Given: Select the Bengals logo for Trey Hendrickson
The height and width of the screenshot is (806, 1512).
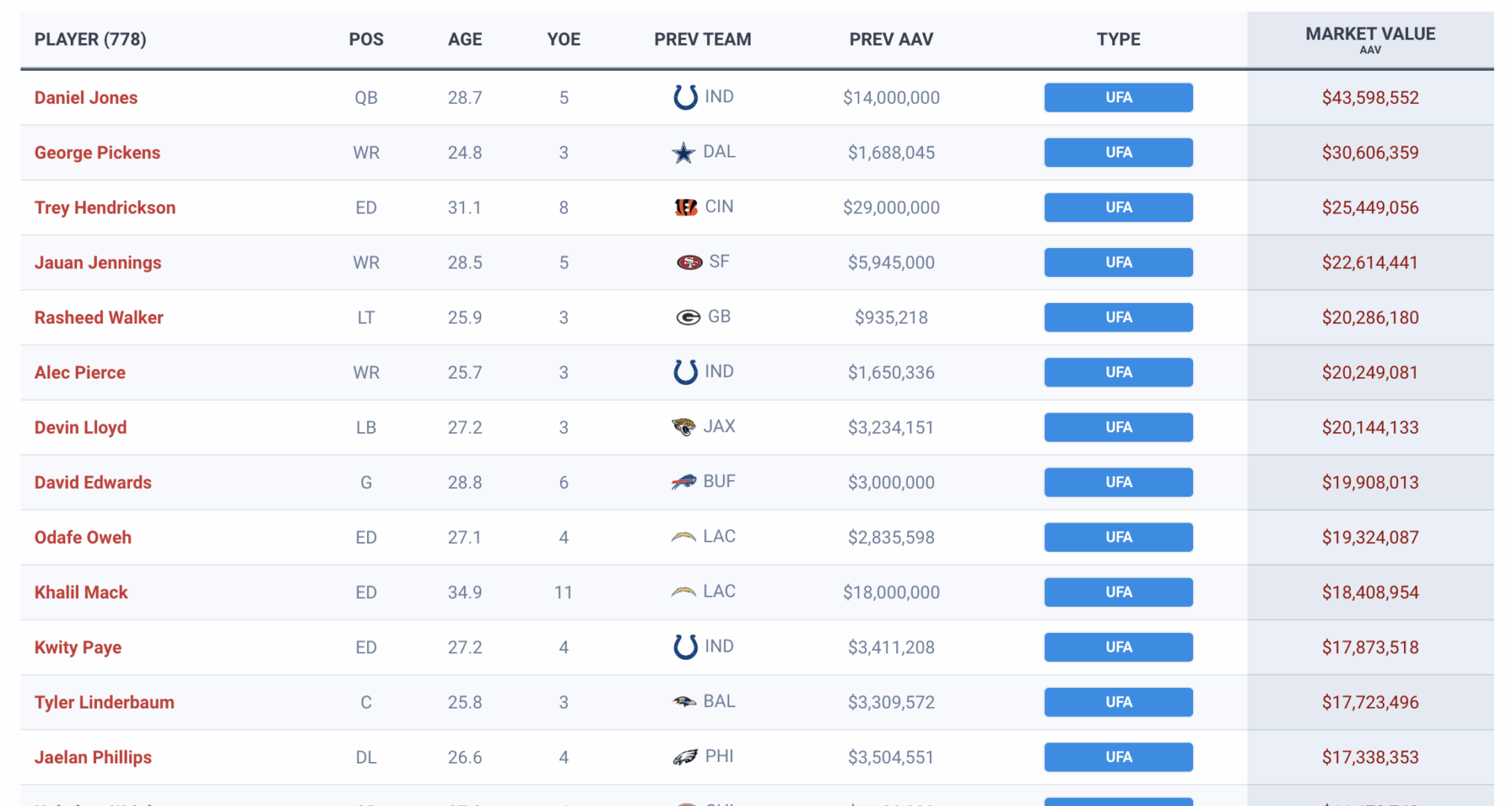Looking at the screenshot, I should click(x=685, y=207).
